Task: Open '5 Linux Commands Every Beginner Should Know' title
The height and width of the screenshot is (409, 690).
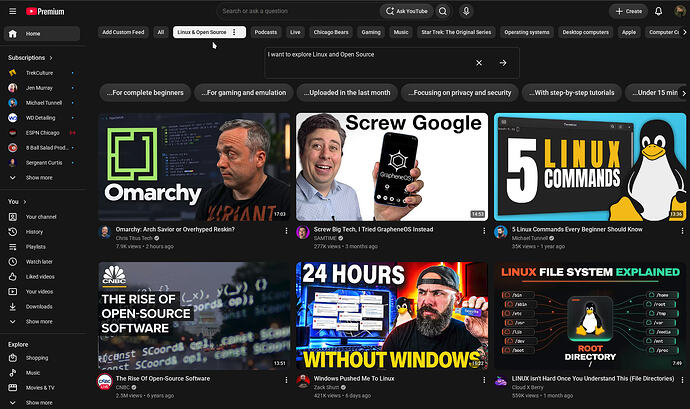Action: click(577, 229)
